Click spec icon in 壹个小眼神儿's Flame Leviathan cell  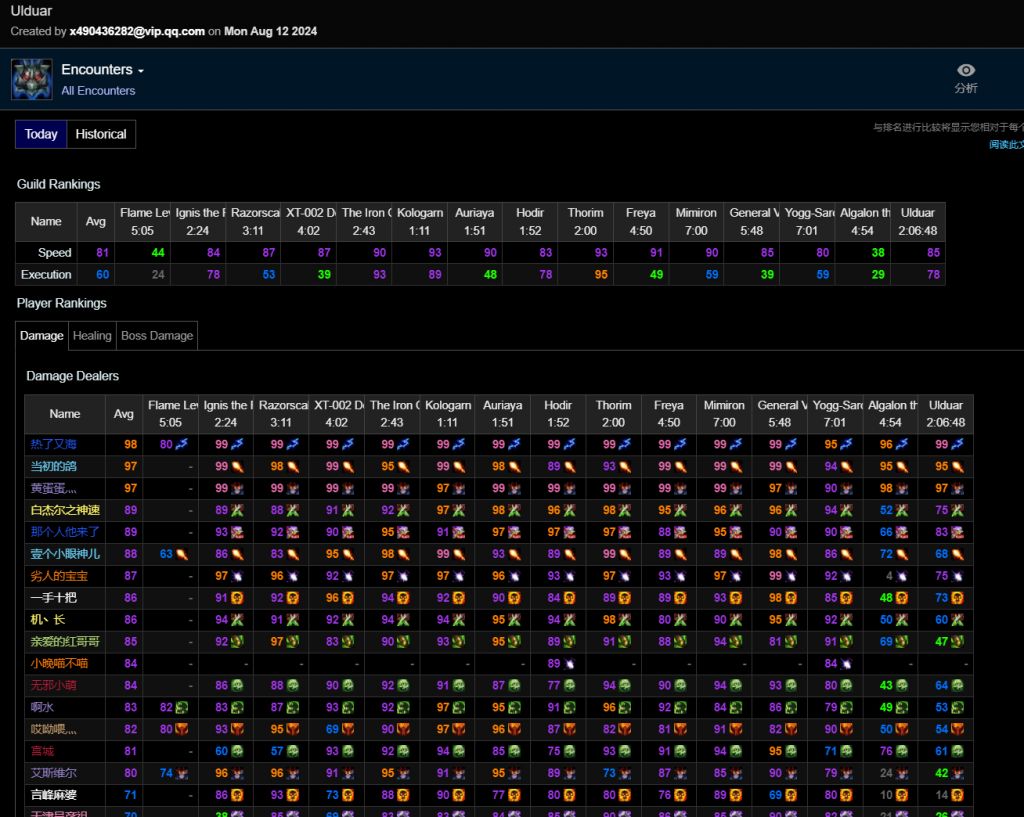pyautogui.click(x=182, y=554)
